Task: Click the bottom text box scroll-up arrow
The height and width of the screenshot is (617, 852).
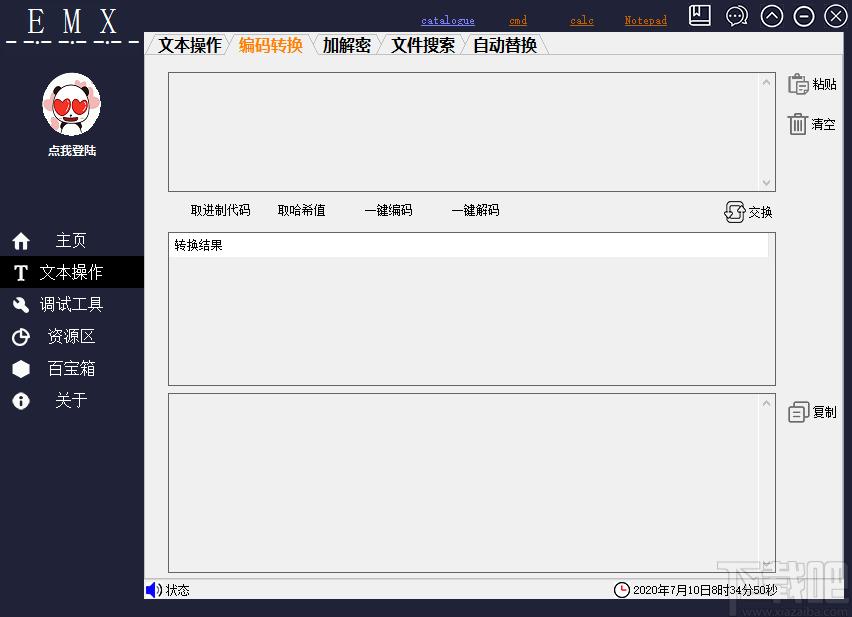Action: (x=766, y=403)
